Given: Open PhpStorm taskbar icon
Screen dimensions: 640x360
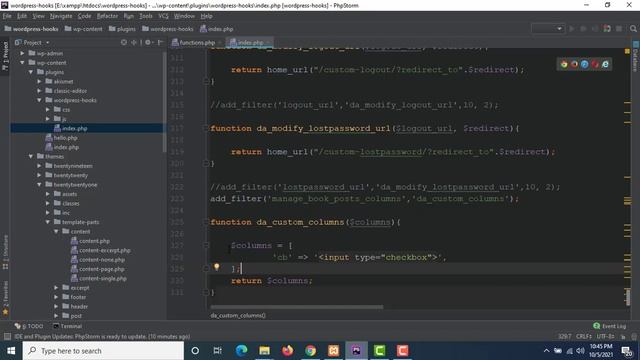Looking at the screenshot, I should (x=356, y=351).
